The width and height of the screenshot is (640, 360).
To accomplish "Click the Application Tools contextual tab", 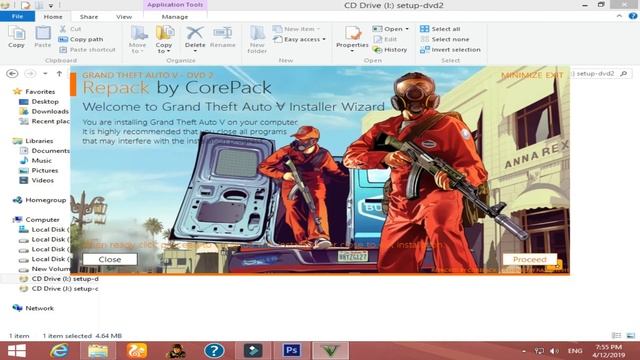I will coord(175,5).
